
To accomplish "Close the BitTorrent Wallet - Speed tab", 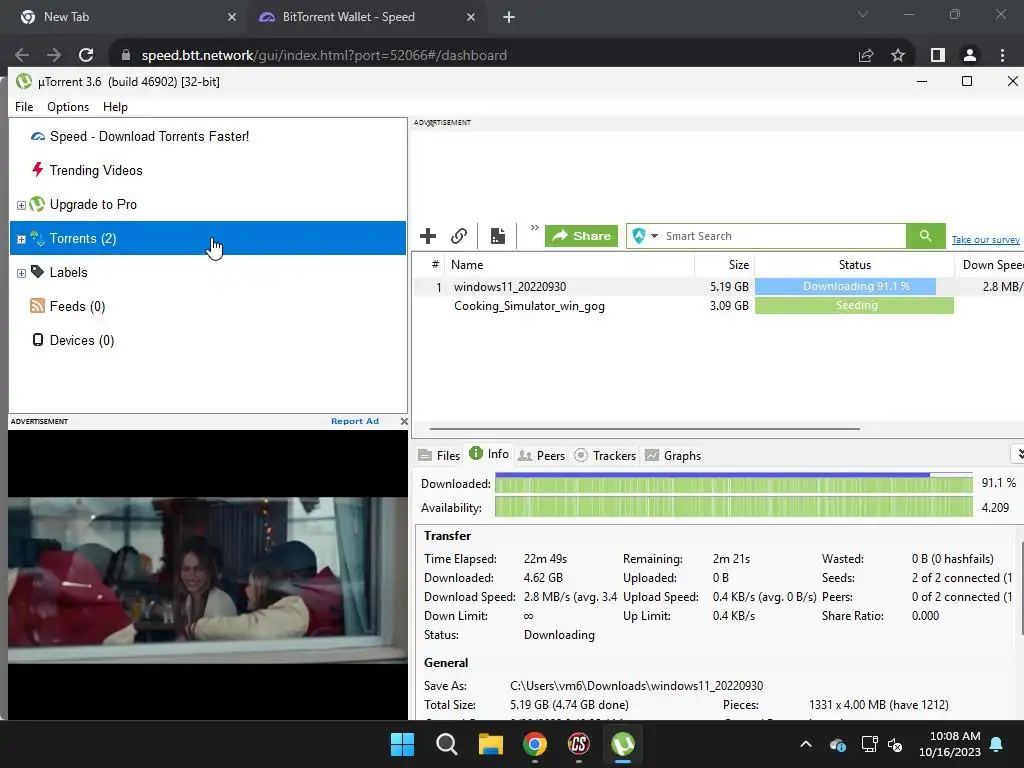I will 471,17.
